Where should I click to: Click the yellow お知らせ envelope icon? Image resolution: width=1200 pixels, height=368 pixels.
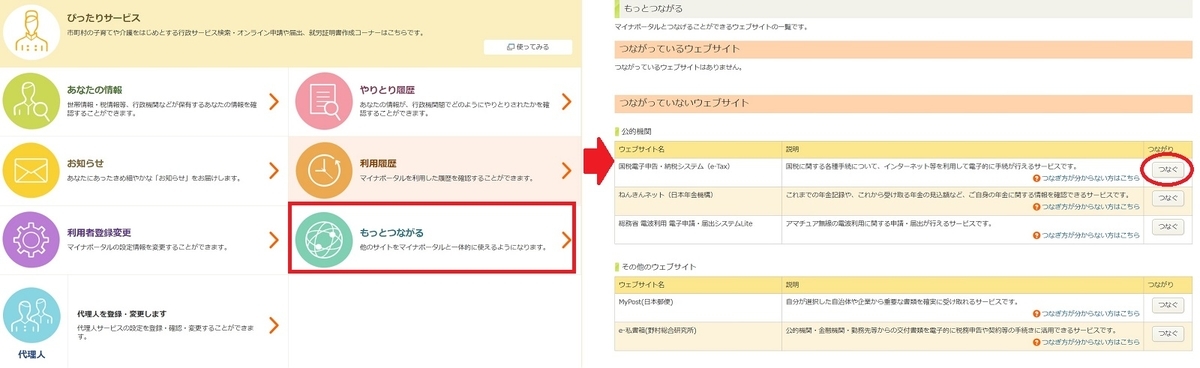(31, 169)
